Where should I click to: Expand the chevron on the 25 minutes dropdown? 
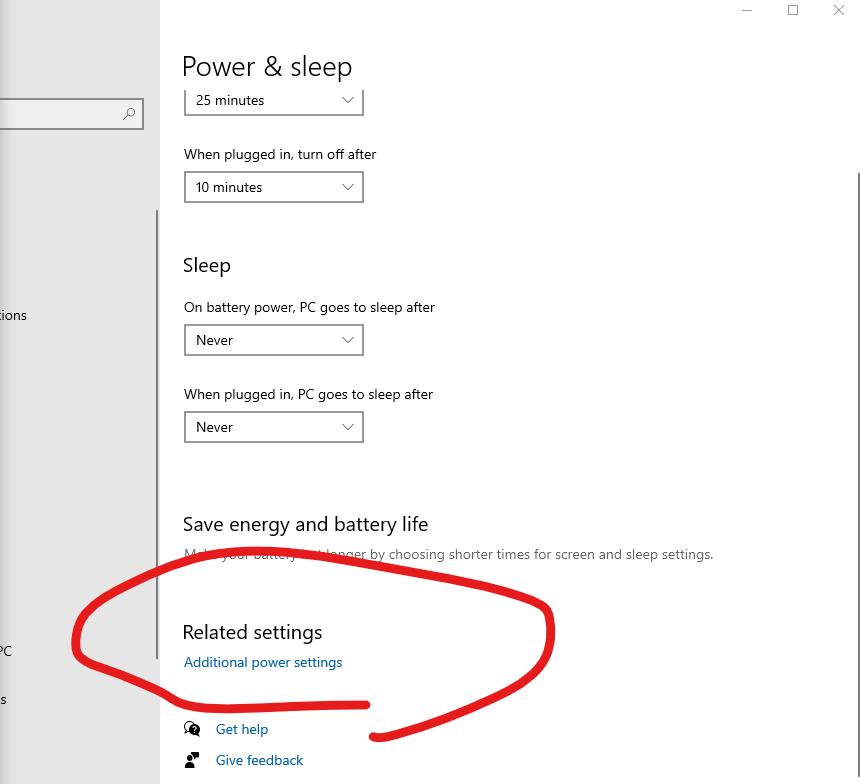click(347, 100)
